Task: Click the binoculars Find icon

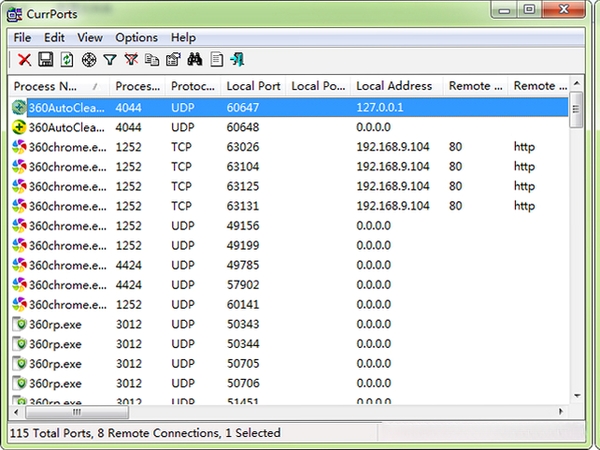Action: click(195, 60)
